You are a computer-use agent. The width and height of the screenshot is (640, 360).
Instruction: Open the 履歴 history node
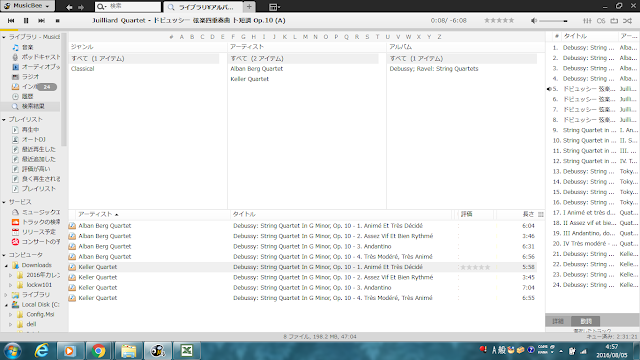pos(22,96)
